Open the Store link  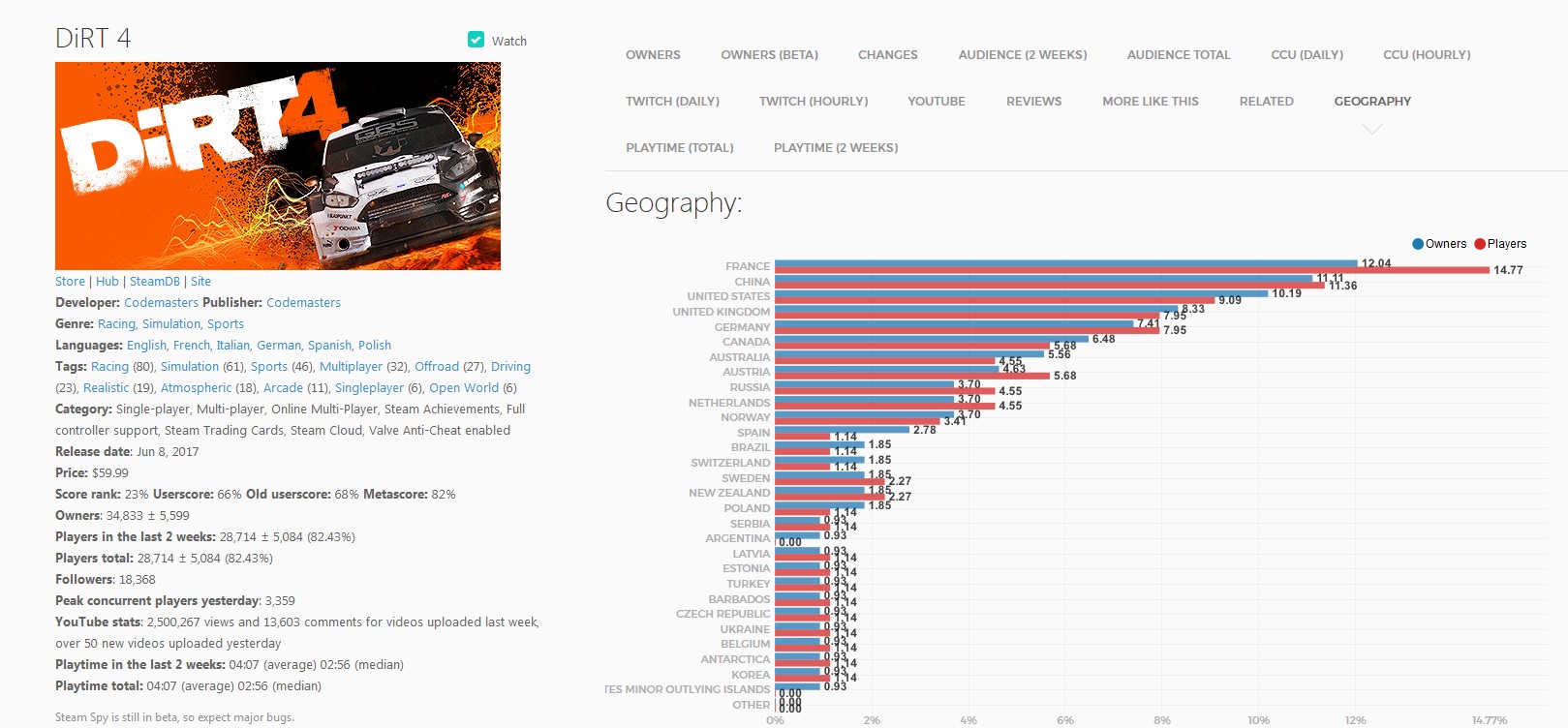tap(70, 282)
